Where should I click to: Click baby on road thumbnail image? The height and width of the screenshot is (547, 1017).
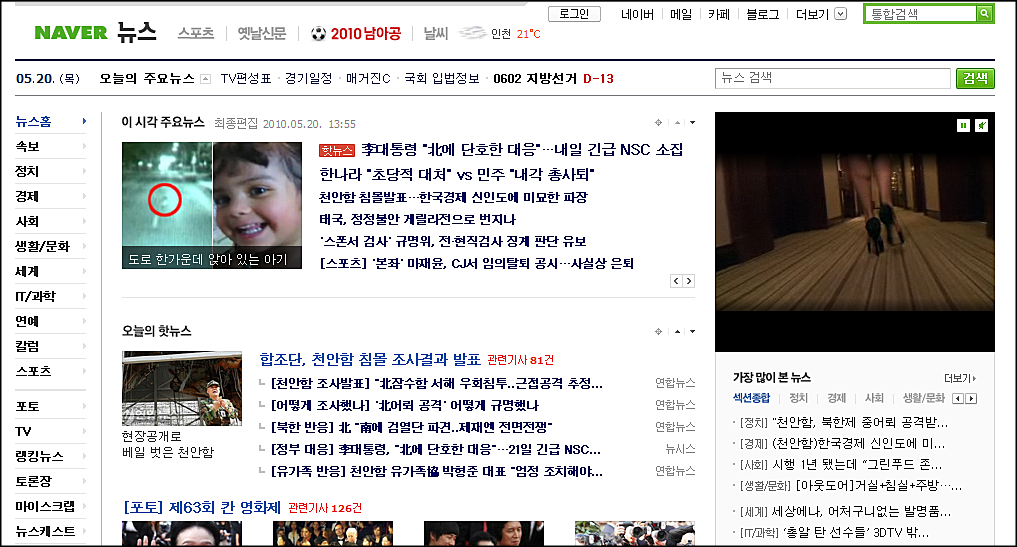pyautogui.click(x=212, y=205)
